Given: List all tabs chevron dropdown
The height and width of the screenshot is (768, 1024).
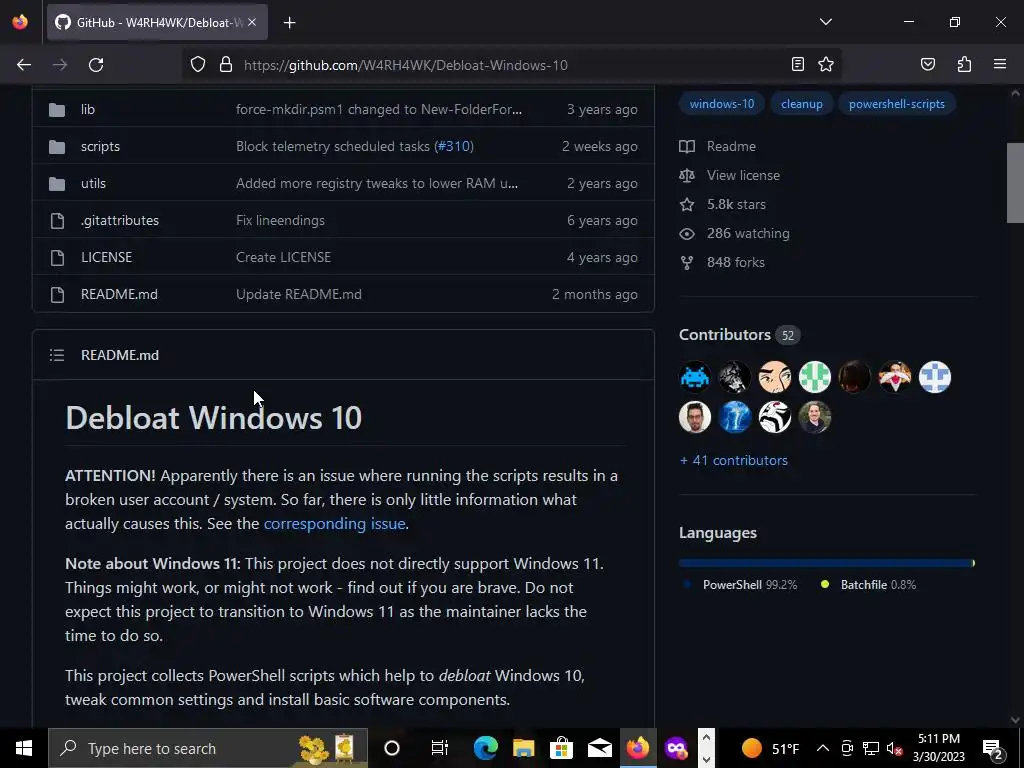Looking at the screenshot, I should (x=826, y=22).
